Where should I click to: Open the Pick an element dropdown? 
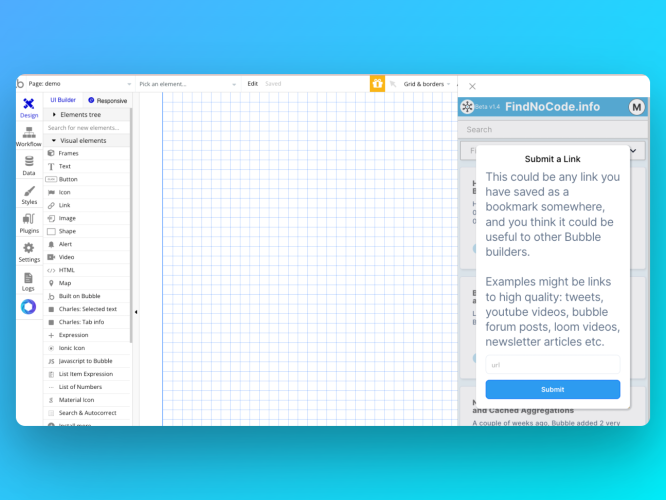pos(187,84)
